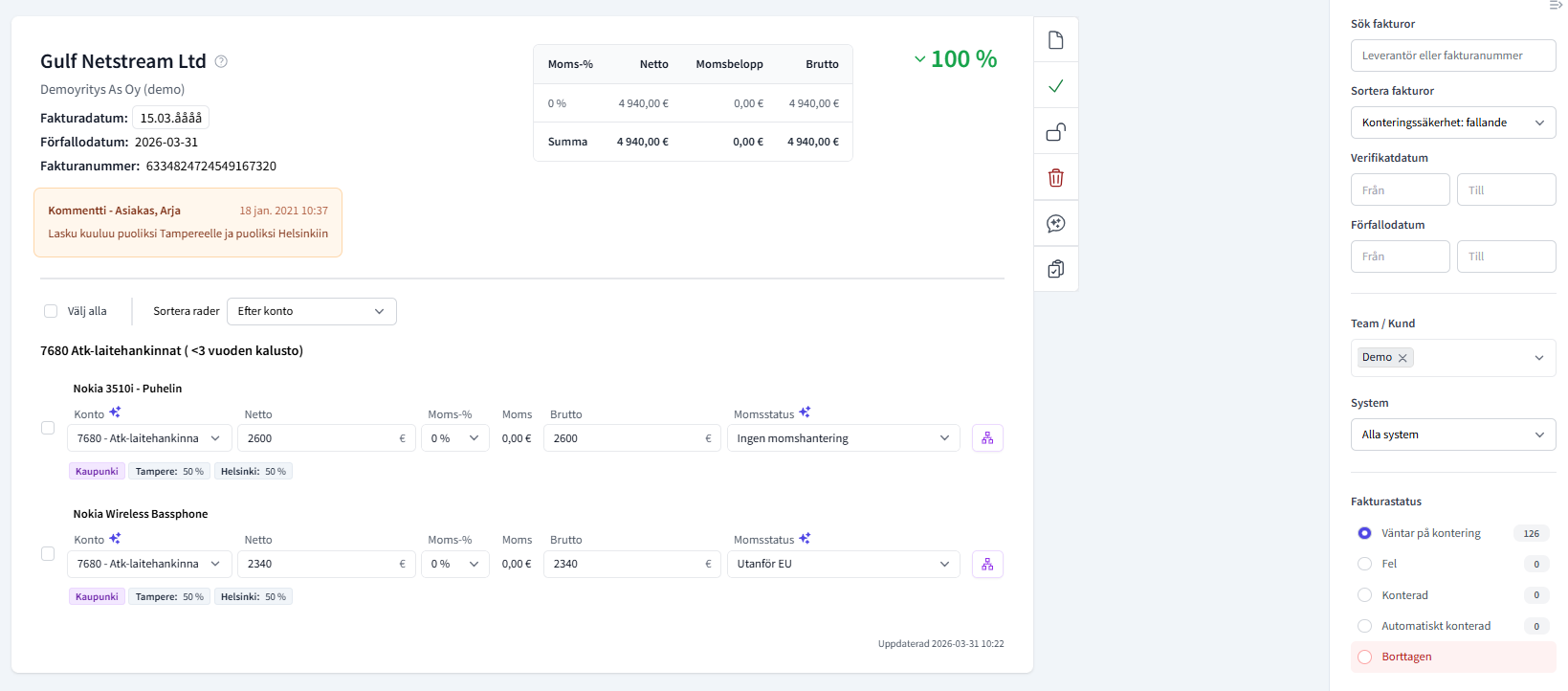Open the document icon in the side toolbar
1568x691 pixels.
pyautogui.click(x=1056, y=40)
